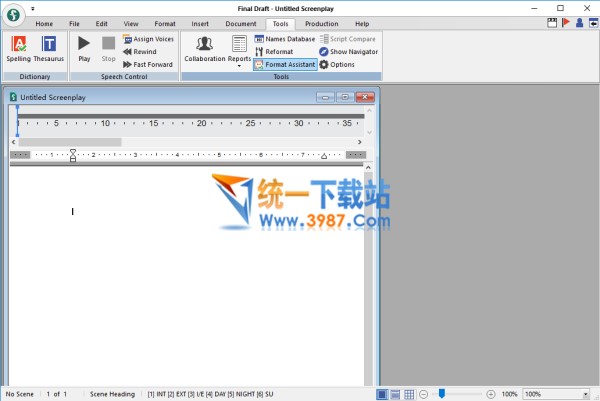Open the Edit ribbon tab
The width and height of the screenshot is (600, 401).
(101, 24)
